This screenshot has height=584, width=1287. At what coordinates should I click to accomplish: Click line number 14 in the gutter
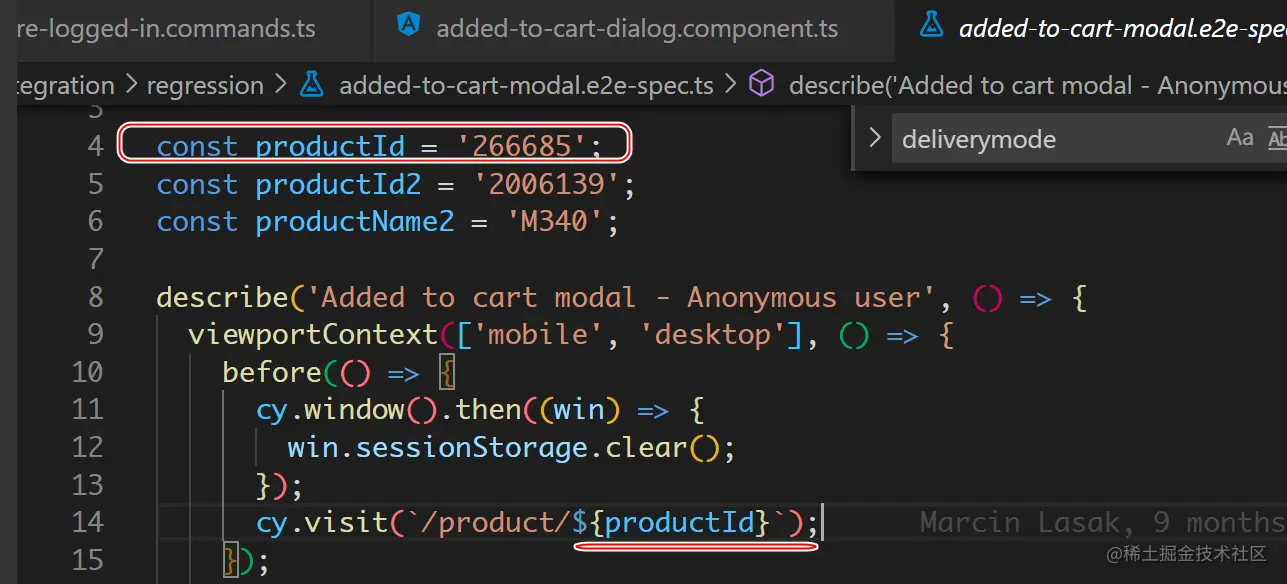click(x=88, y=522)
